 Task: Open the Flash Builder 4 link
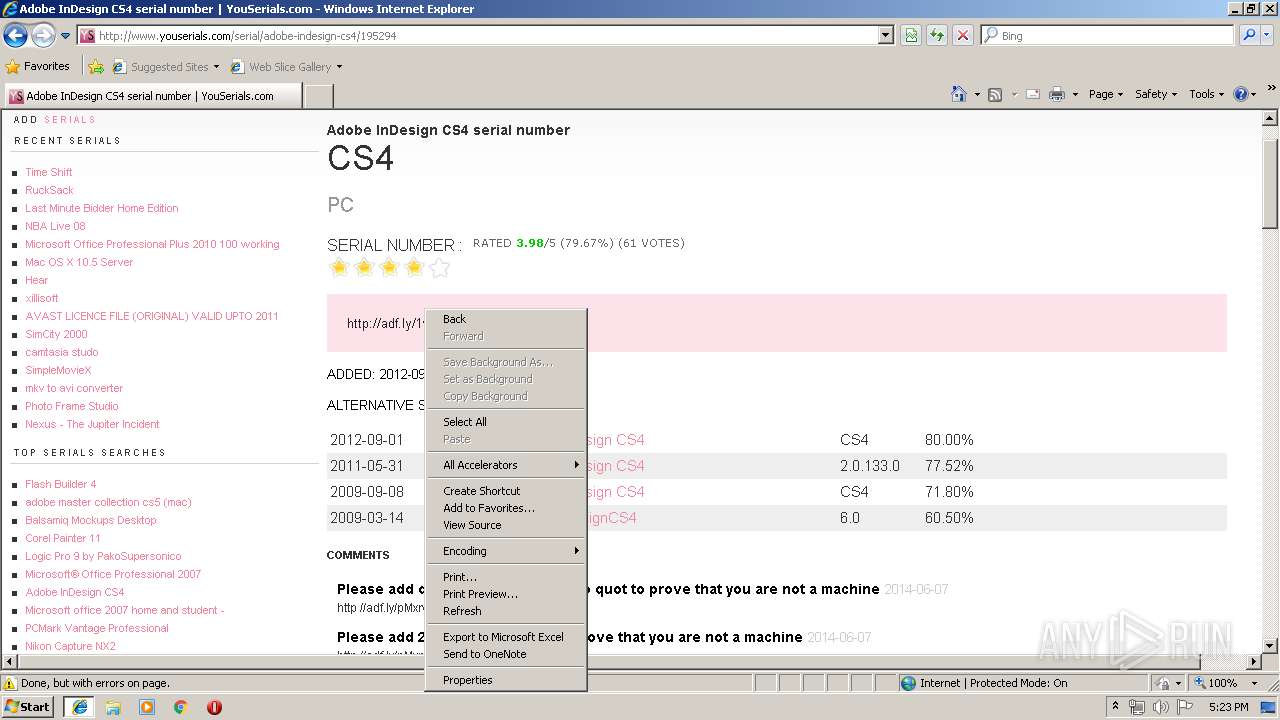point(61,484)
